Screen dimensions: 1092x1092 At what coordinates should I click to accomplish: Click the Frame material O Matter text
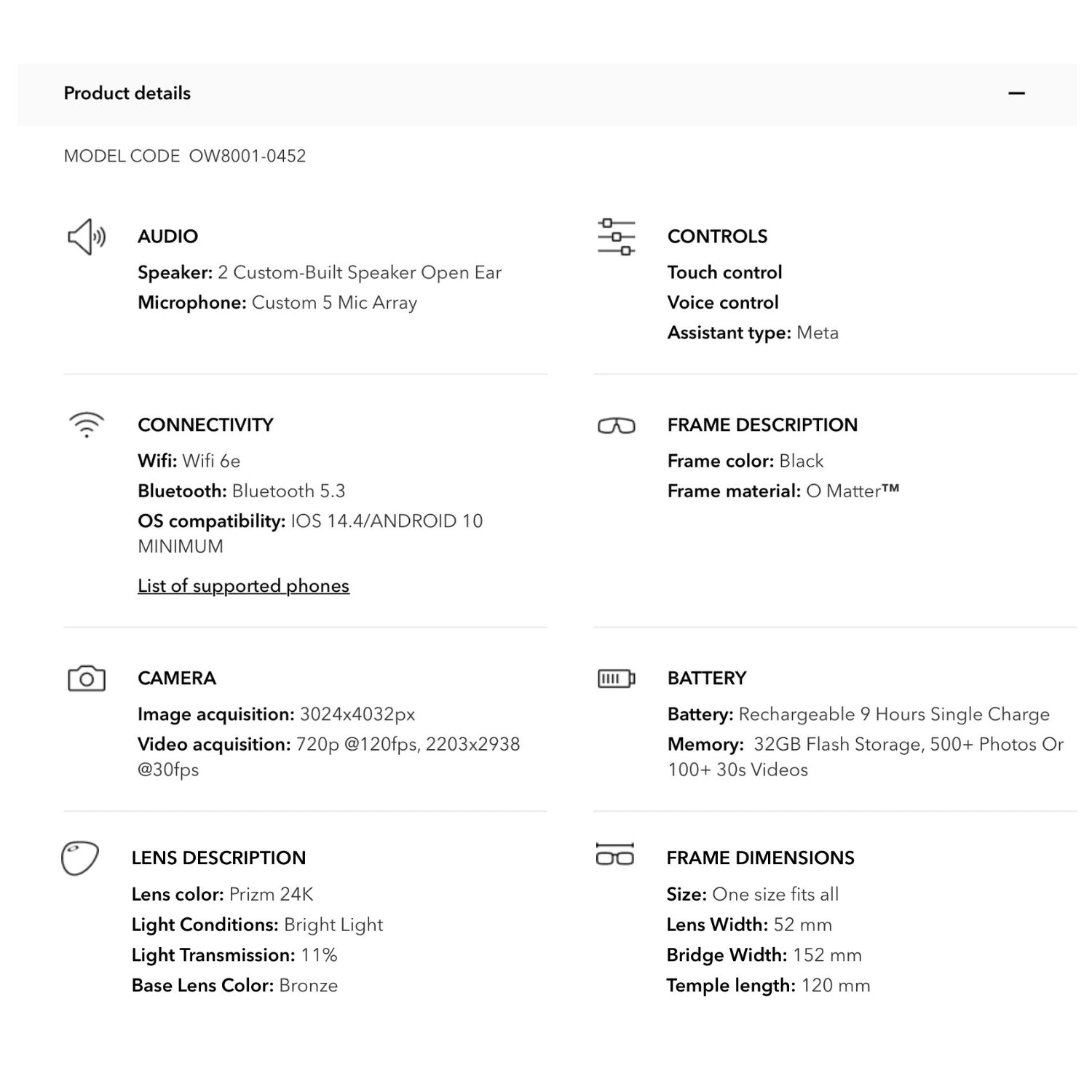coord(783,491)
